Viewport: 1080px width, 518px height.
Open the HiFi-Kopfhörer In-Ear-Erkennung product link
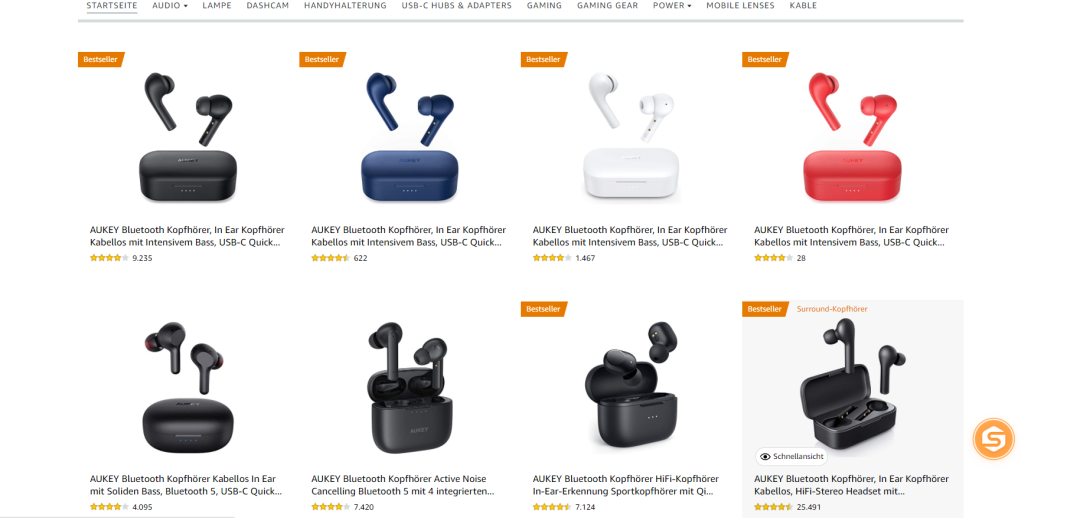tap(625, 485)
